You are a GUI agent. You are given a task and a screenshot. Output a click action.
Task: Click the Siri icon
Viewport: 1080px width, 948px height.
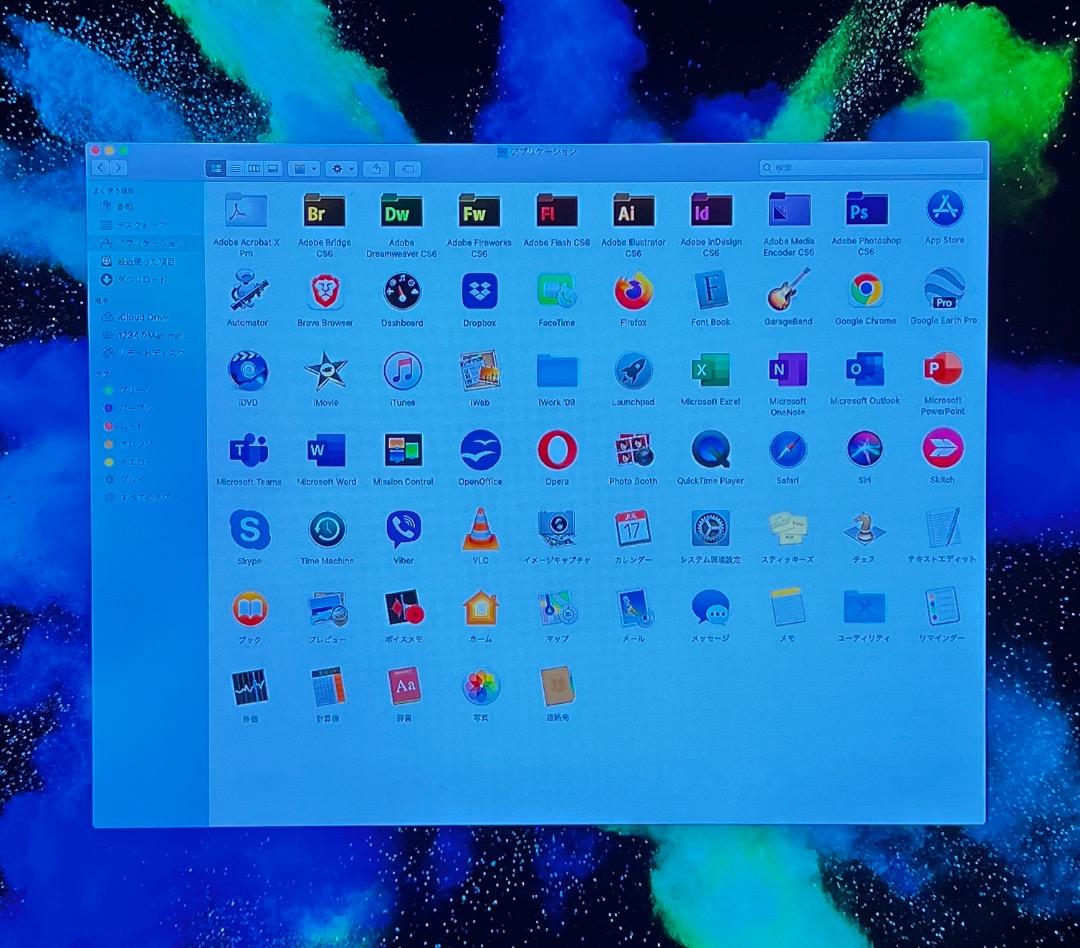tap(865, 449)
